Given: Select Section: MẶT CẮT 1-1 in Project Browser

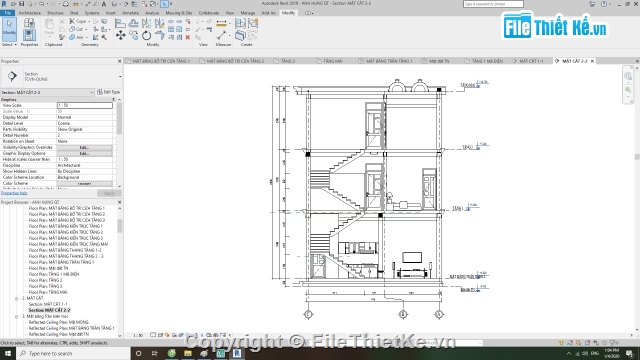Looking at the screenshot, I should pos(48,304).
